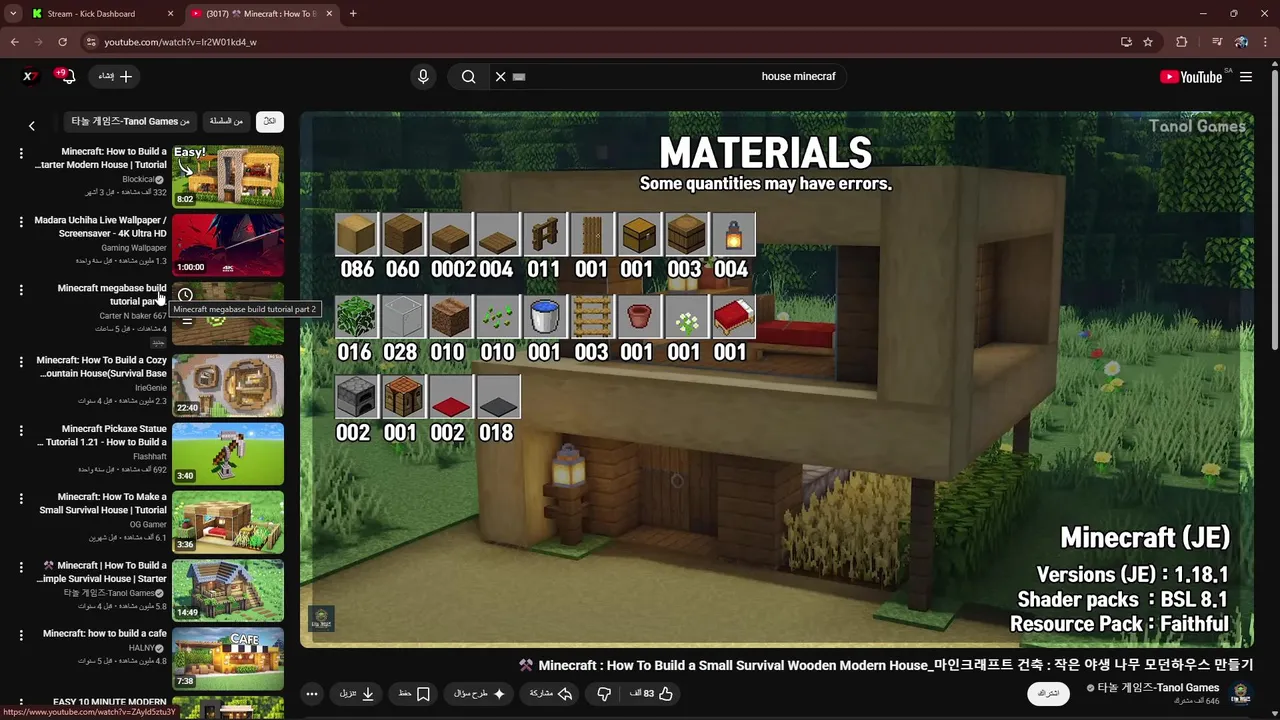1280x720 pixels.
Task: Open 'Minecraft: How To Make a Small Survival House' title
Action: [x=103, y=503]
